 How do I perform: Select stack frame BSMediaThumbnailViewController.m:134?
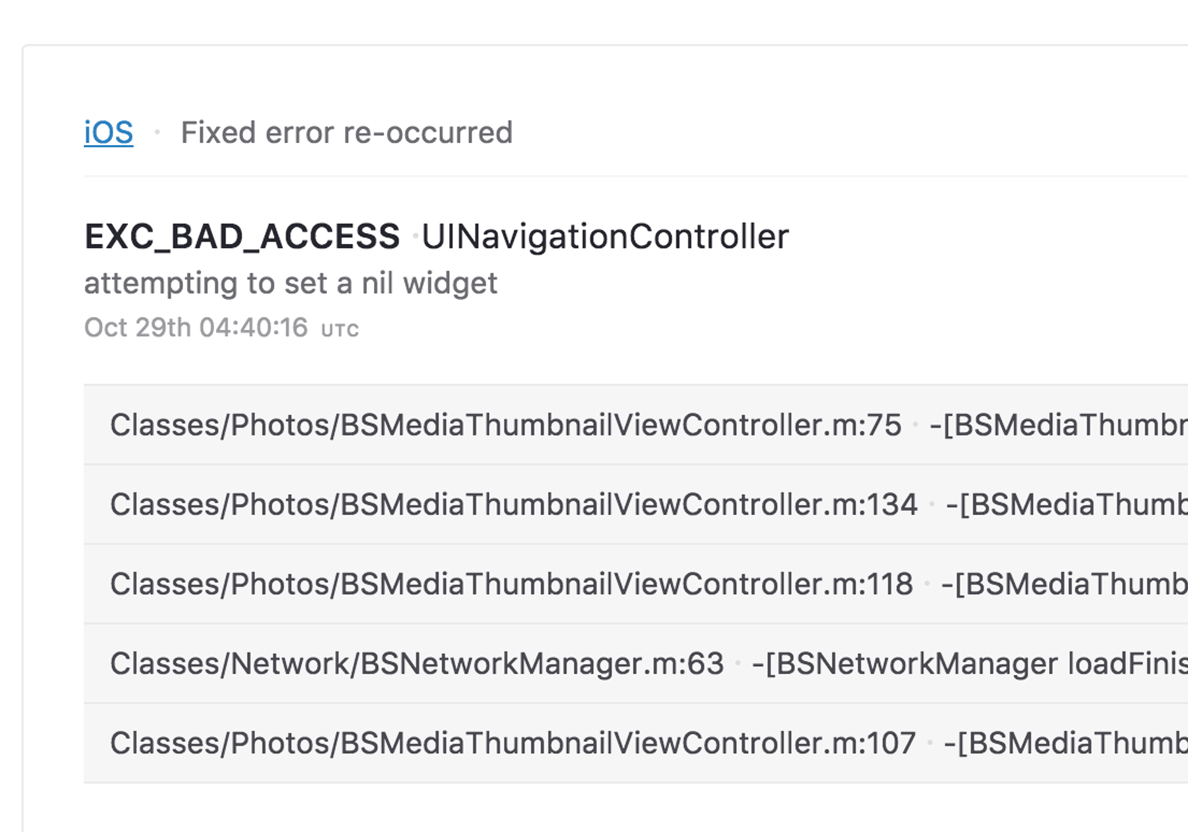(636, 504)
